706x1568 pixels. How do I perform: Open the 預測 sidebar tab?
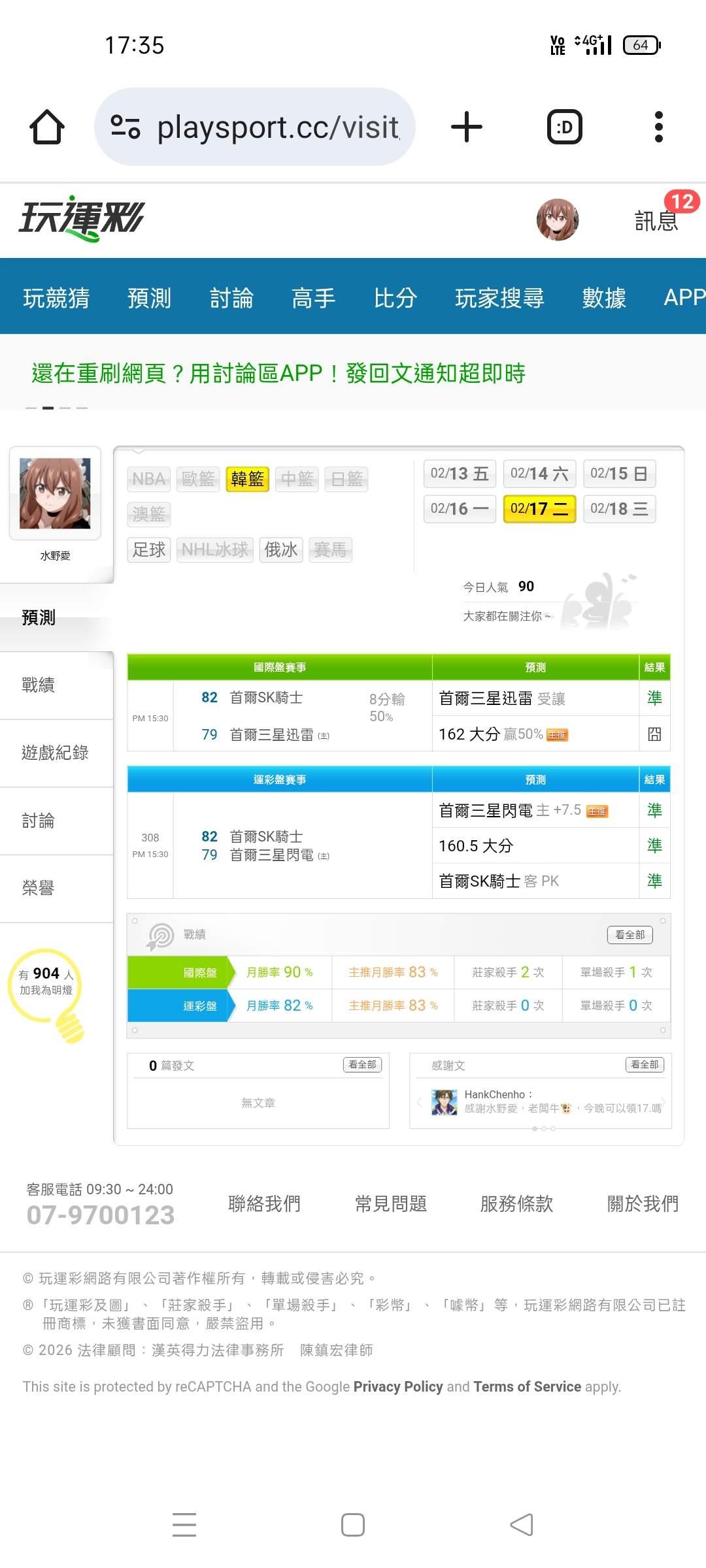[x=57, y=617]
